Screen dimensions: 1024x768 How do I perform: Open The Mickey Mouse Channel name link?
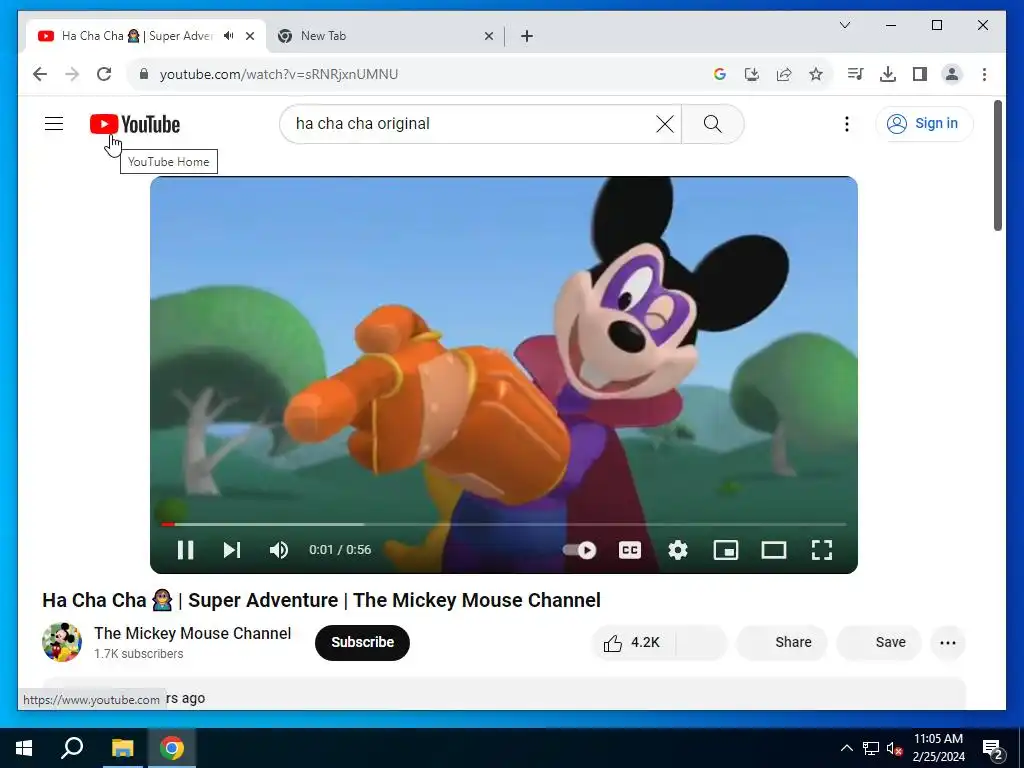coord(193,633)
